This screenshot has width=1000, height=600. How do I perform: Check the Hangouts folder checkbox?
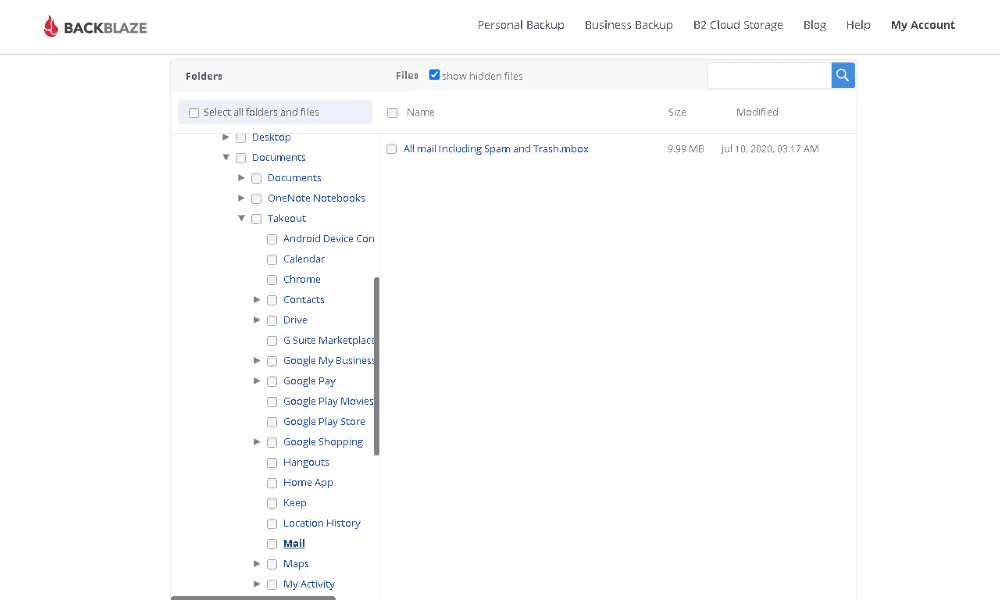point(272,463)
